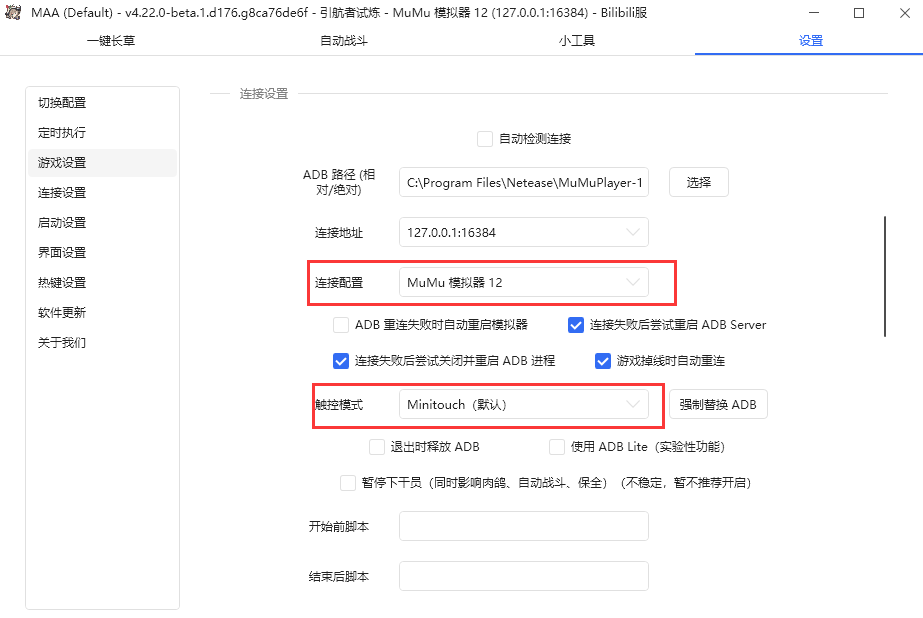This screenshot has width=923, height=618.
Task: Uncheck 游戏掉线时自动重连 option
Action: (603, 361)
